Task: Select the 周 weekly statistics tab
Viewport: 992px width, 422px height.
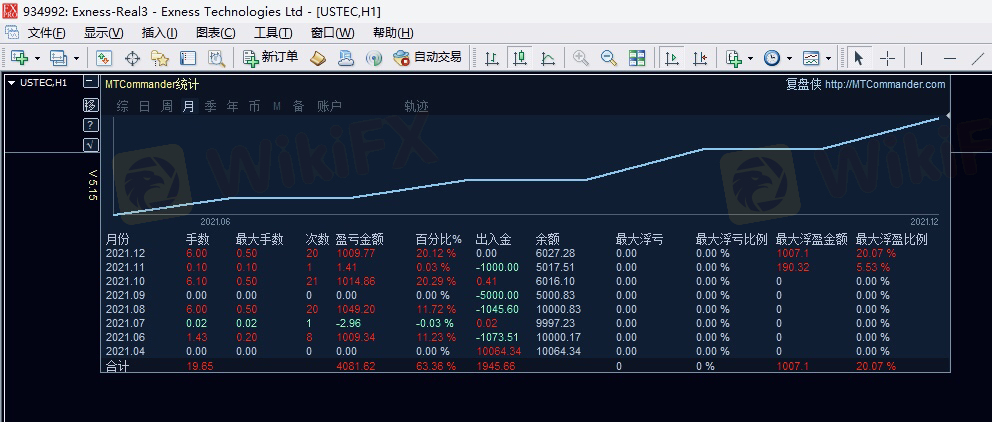Action: tap(167, 106)
